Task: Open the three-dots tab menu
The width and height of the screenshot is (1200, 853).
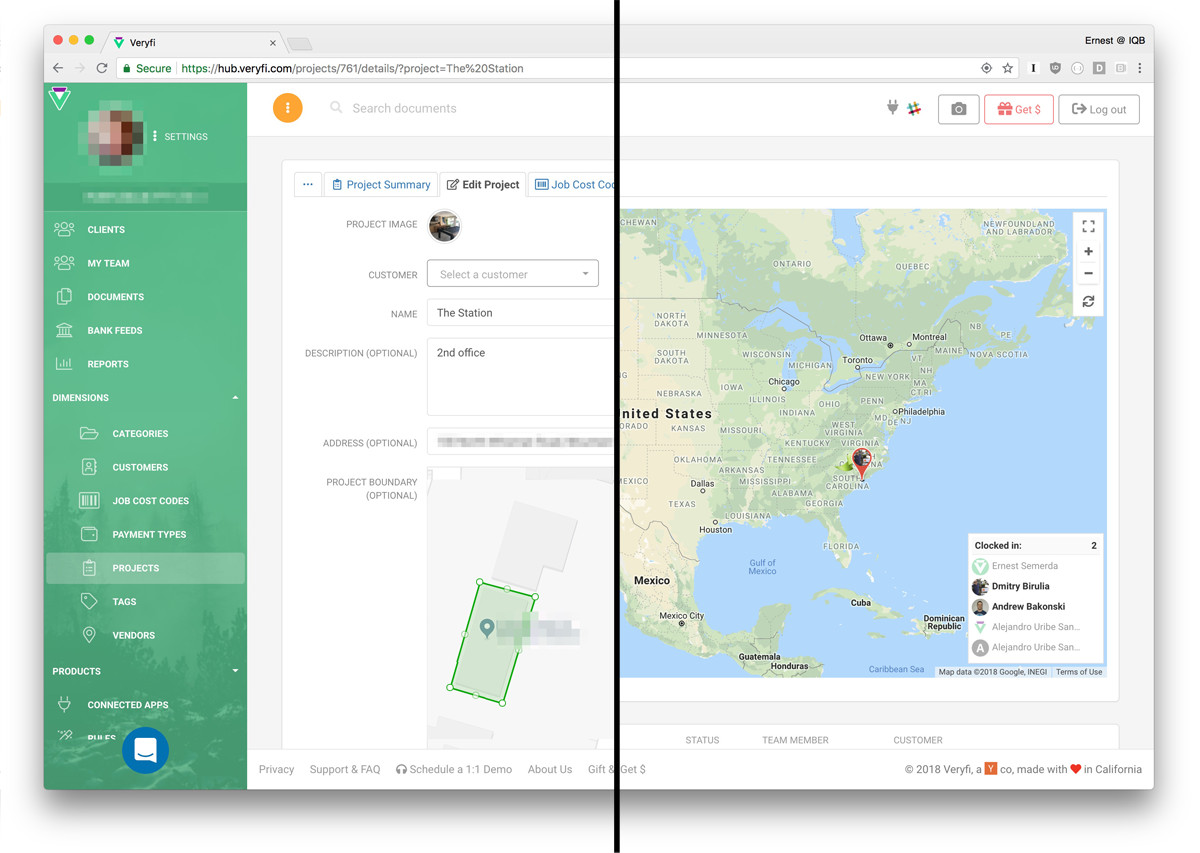Action: (x=308, y=184)
